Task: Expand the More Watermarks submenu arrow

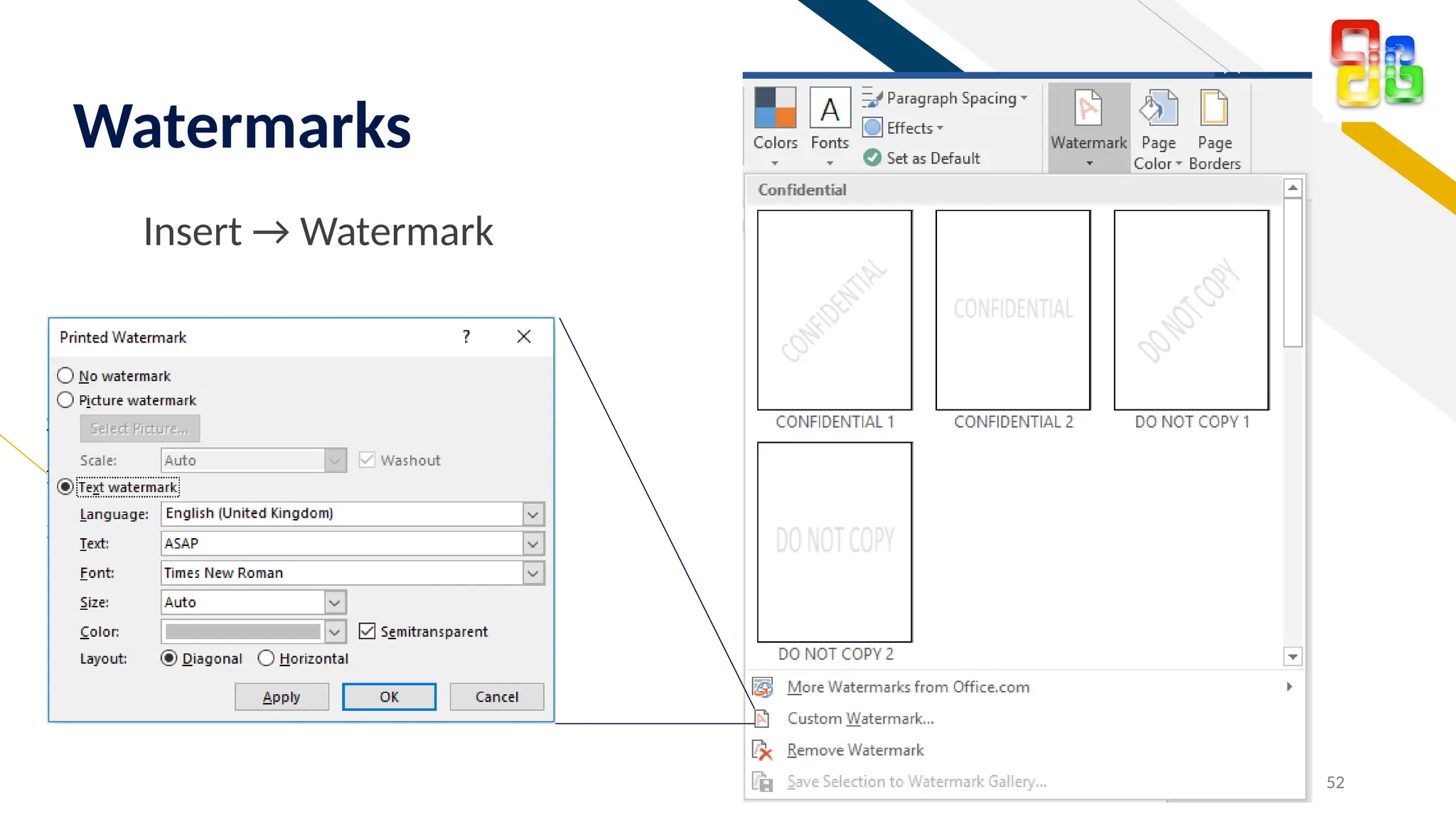Action: (x=1289, y=686)
